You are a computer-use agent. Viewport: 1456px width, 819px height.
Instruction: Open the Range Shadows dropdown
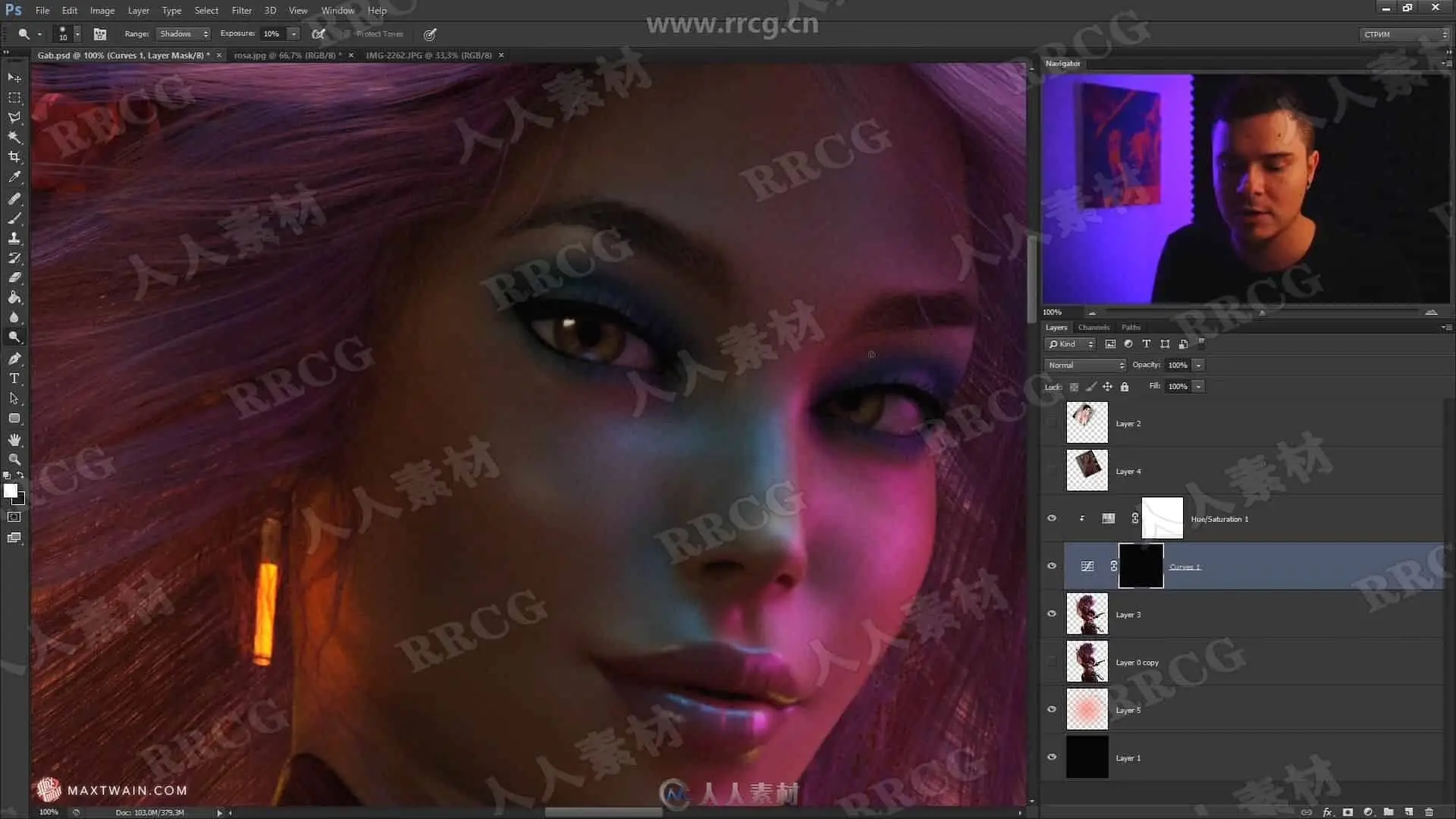point(183,34)
